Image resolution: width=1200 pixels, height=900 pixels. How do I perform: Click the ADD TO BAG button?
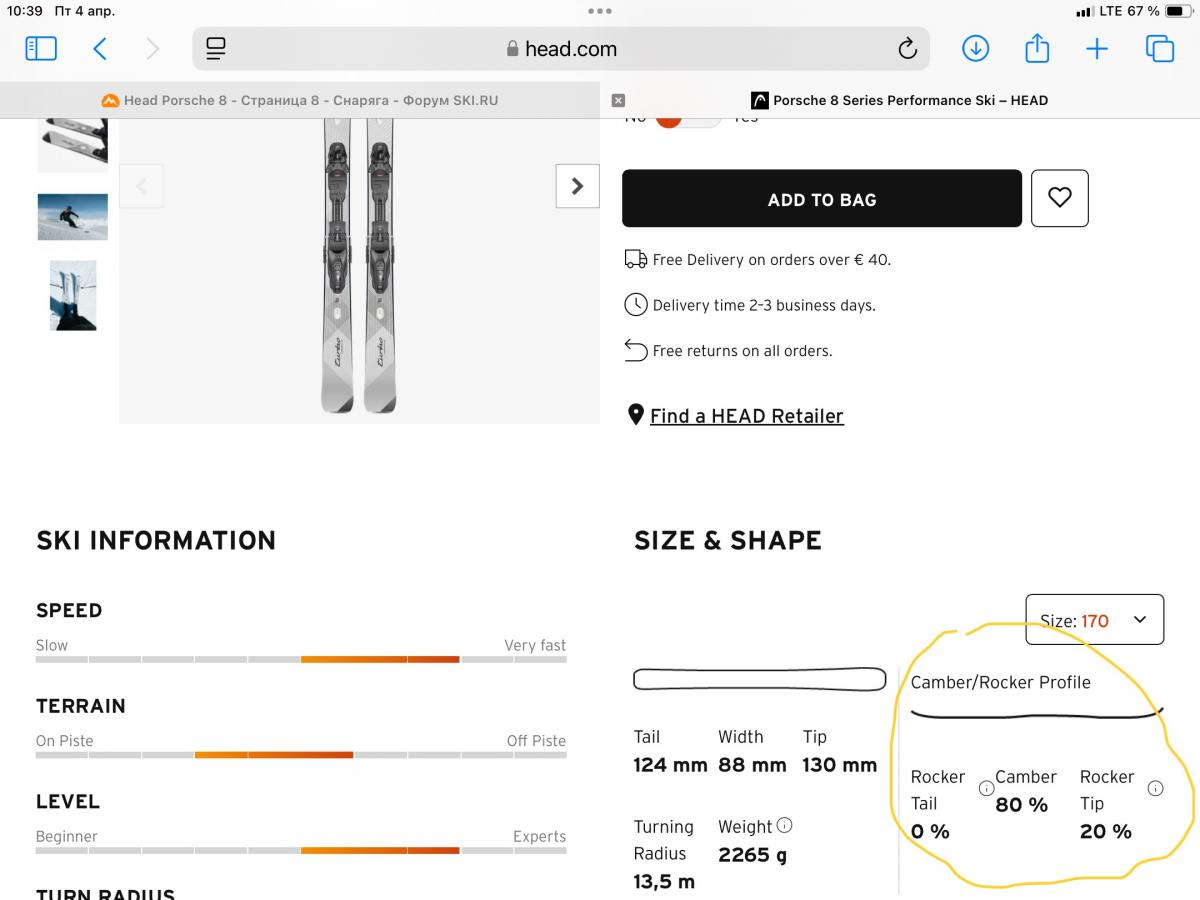(822, 199)
